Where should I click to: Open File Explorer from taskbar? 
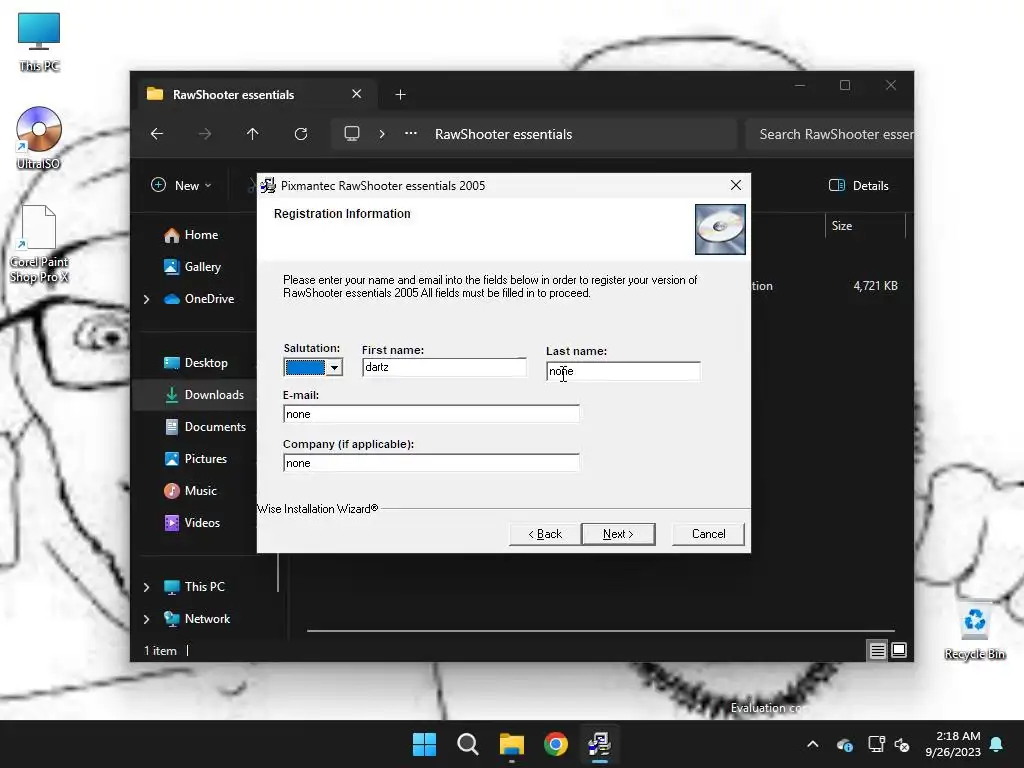[x=512, y=744]
